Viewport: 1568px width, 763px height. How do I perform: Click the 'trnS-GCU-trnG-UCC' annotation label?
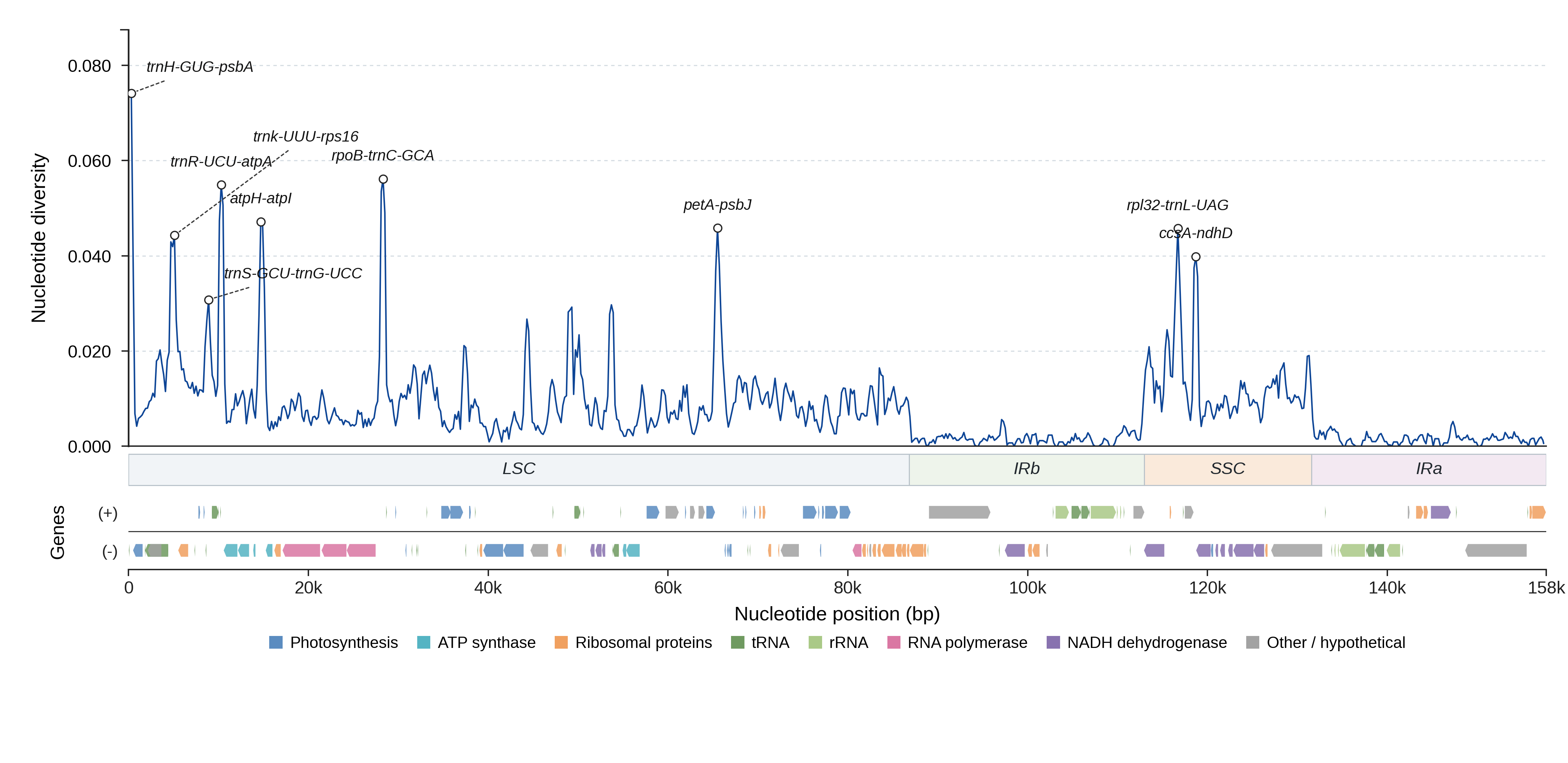(x=293, y=273)
